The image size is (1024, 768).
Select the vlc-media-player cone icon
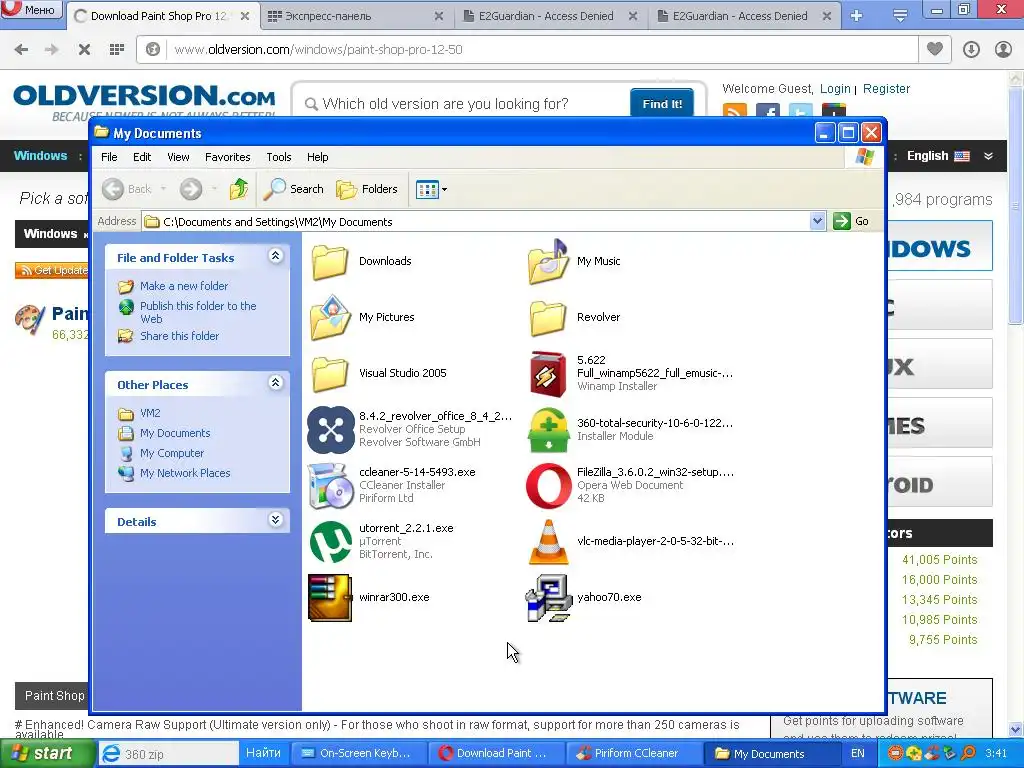click(x=548, y=541)
